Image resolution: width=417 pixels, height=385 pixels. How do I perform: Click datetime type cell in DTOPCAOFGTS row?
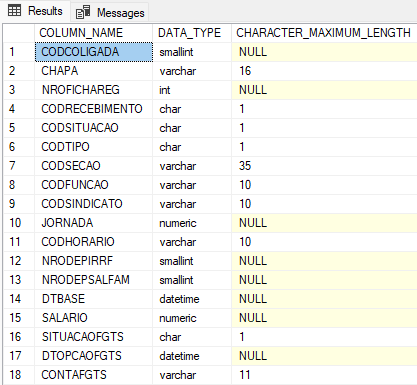point(192,356)
